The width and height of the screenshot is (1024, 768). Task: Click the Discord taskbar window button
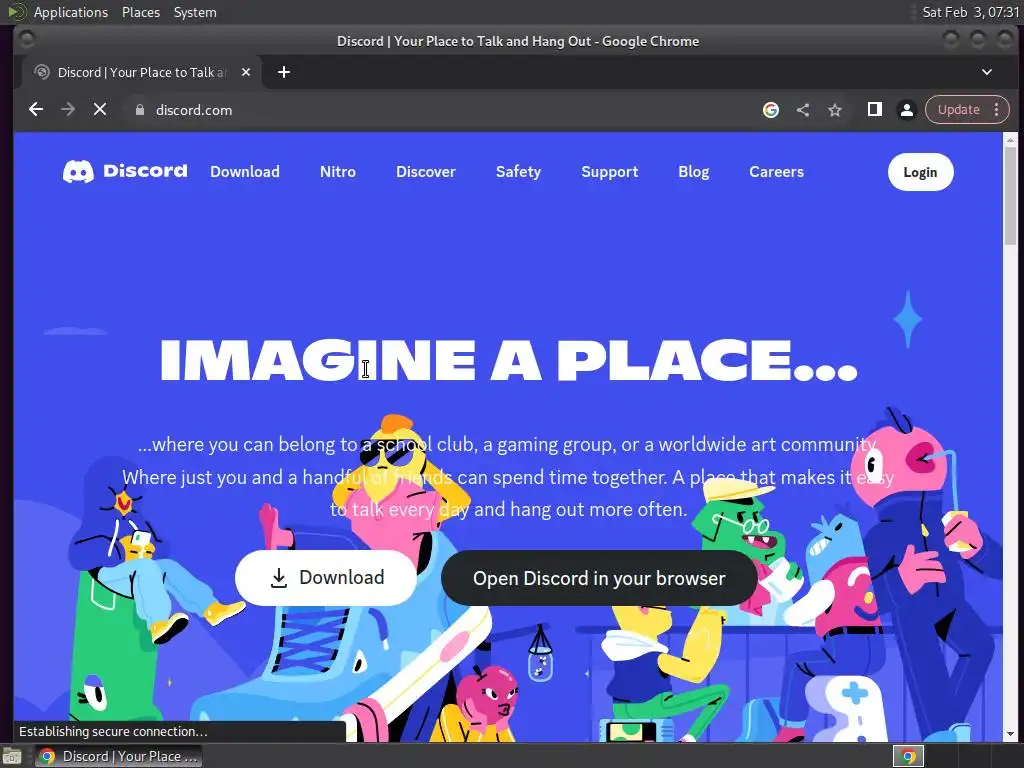click(x=118, y=756)
